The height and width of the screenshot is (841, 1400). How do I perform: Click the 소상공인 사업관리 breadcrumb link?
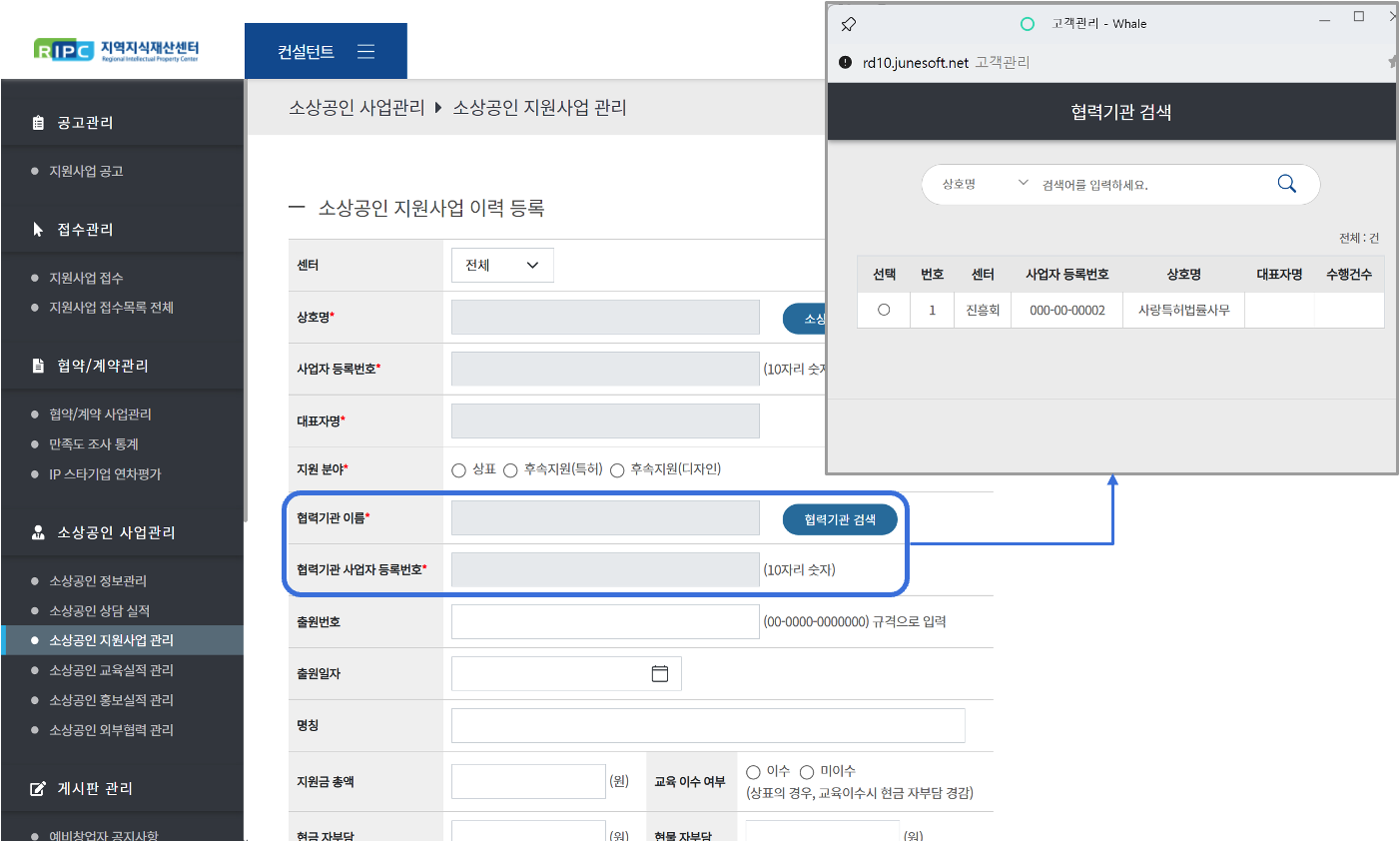[x=356, y=108]
